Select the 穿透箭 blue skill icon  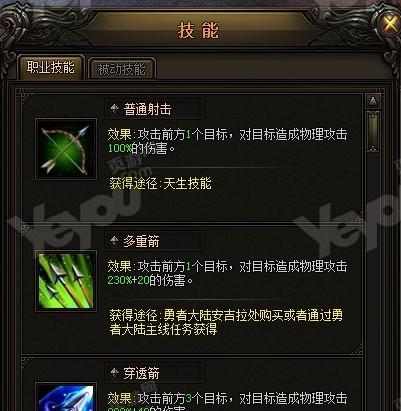point(66,397)
